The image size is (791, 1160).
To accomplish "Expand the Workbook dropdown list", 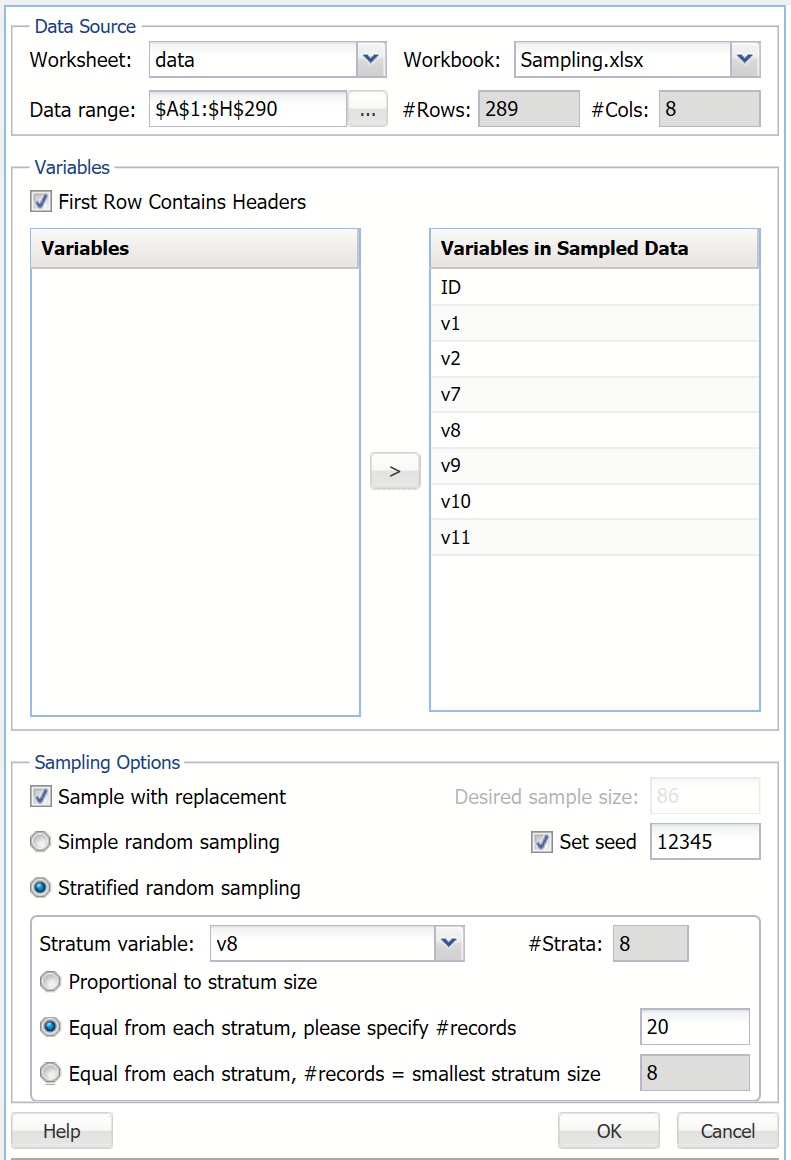I will [744, 60].
